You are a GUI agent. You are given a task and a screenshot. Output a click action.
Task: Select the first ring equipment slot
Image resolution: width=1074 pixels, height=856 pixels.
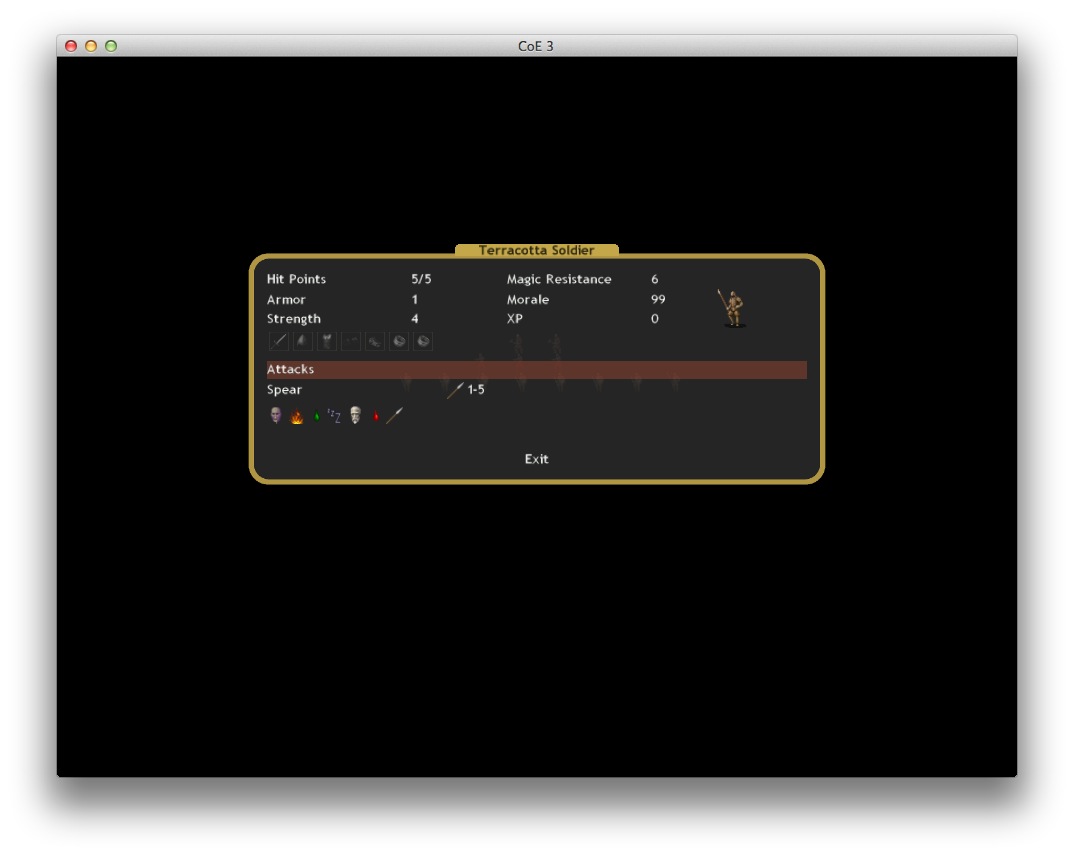(399, 341)
